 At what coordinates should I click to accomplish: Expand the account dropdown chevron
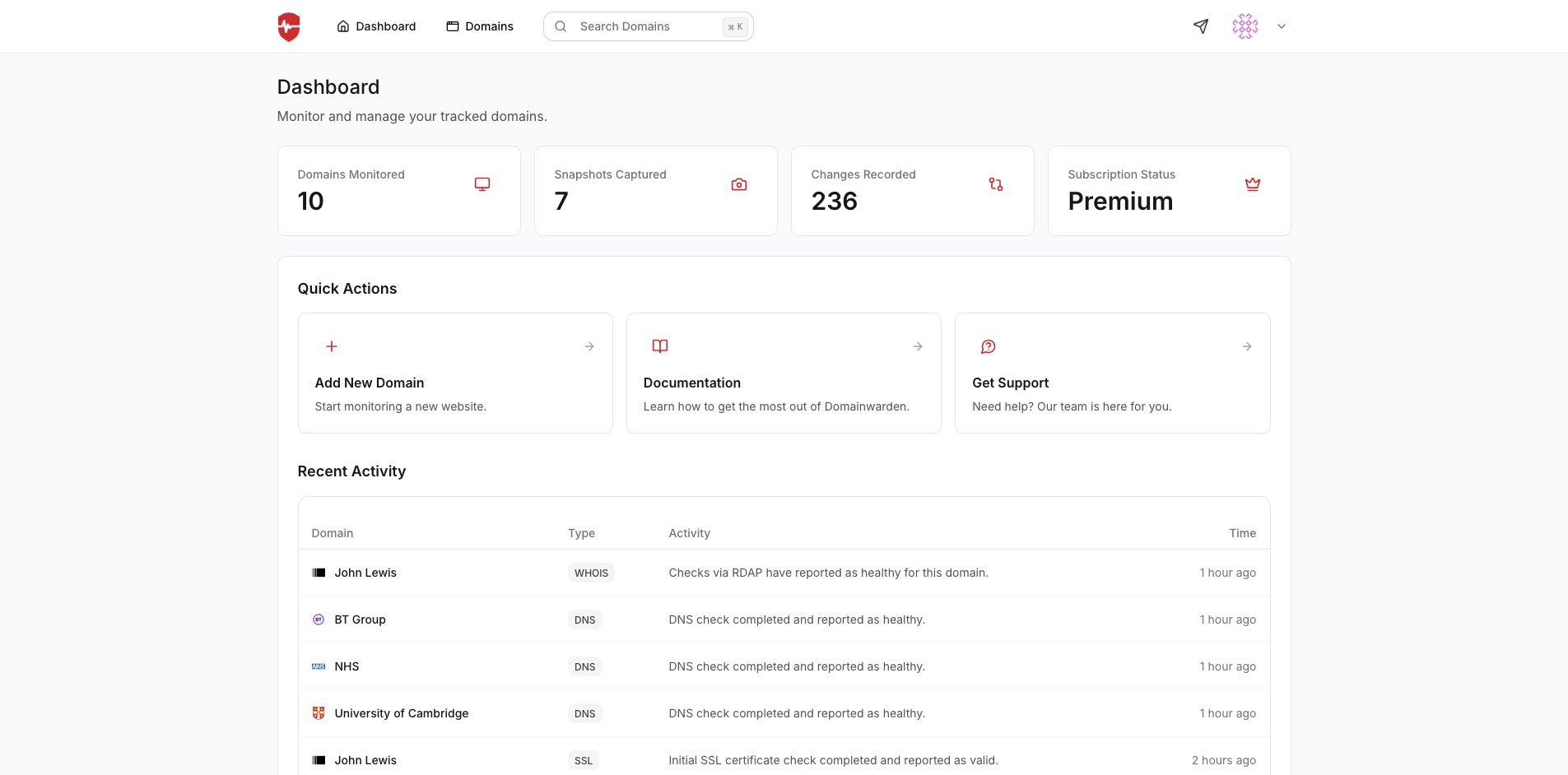tap(1282, 26)
